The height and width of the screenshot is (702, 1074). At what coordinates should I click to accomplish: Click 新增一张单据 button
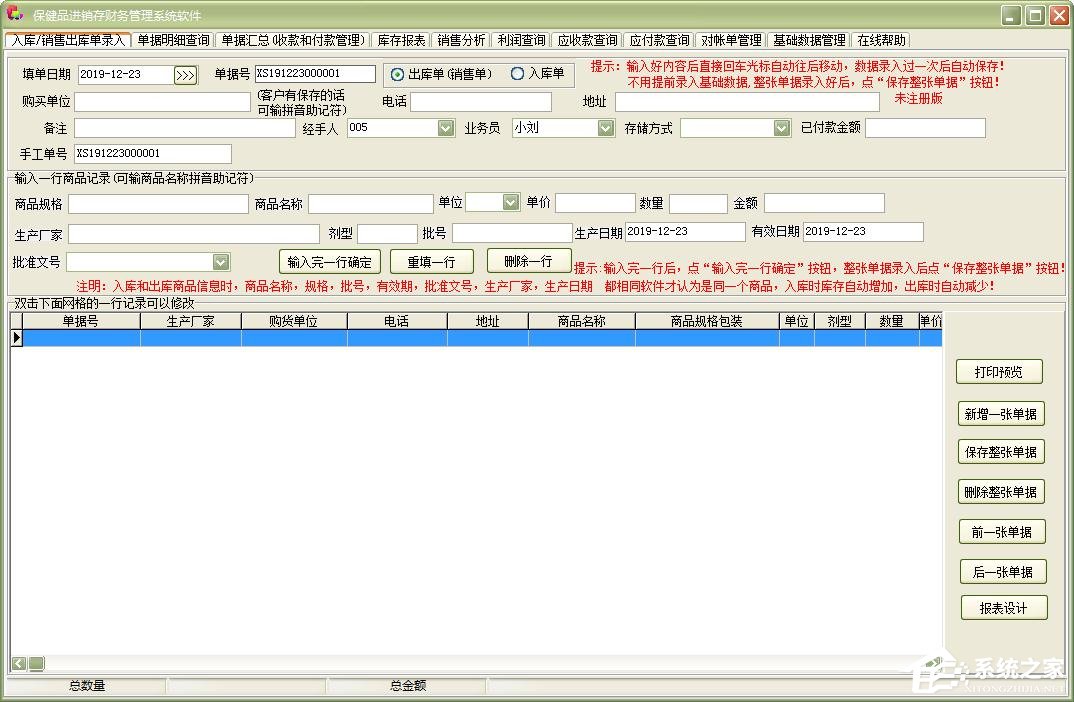pos(1001,414)
